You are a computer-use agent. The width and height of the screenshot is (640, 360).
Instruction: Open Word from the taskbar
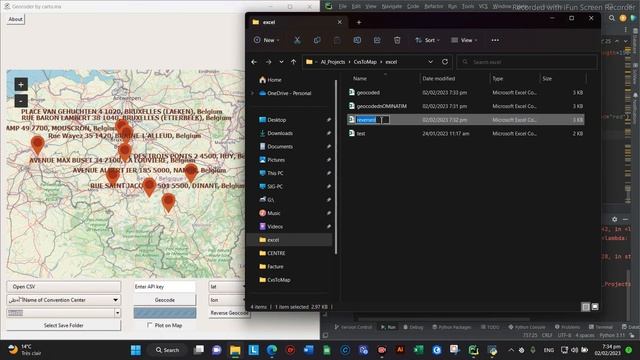[309, 350]
